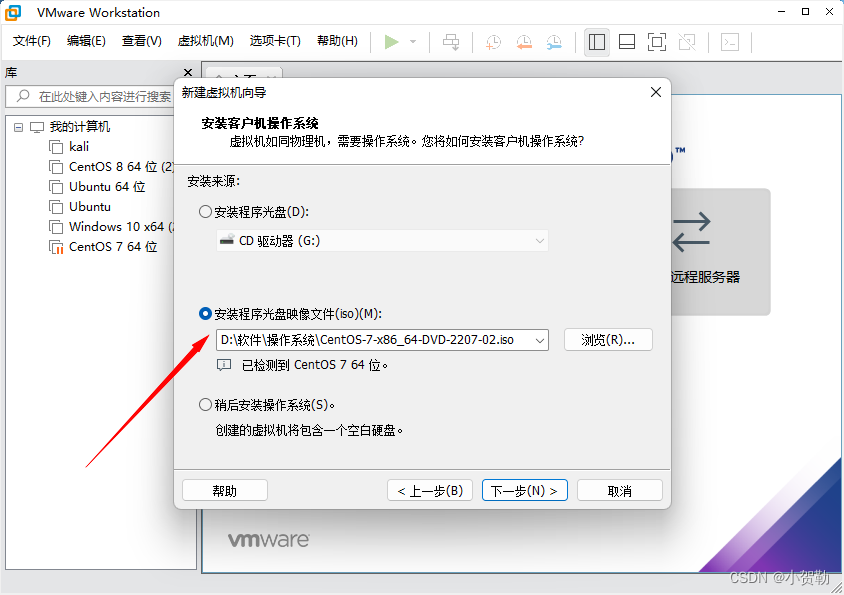Select Windows 10 x64 in the library
844x595 pixels.
pos(121,227)
